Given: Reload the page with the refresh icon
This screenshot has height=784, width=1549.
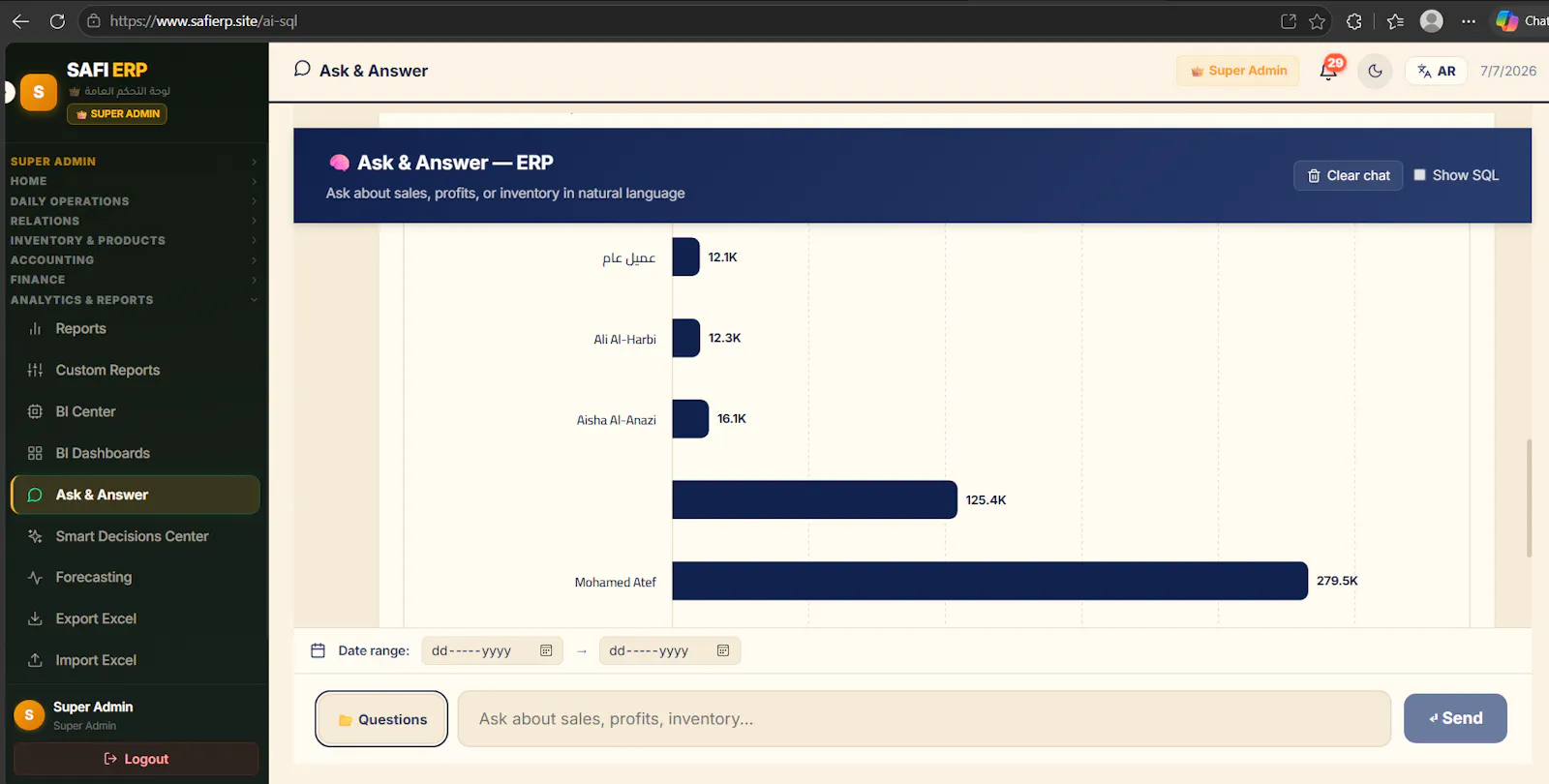Looking at the screenshot, I should 57,21.
